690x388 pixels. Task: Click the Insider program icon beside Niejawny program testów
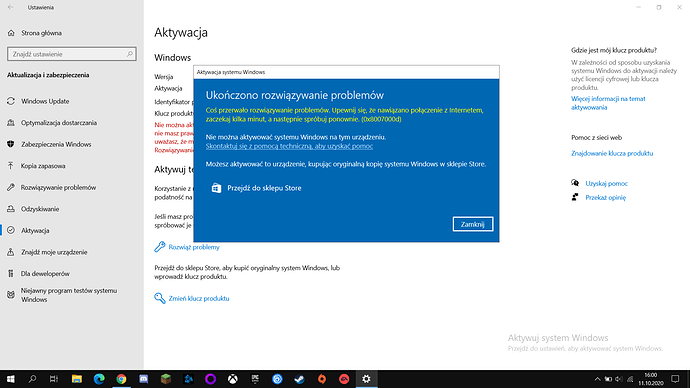click(11, 295)
